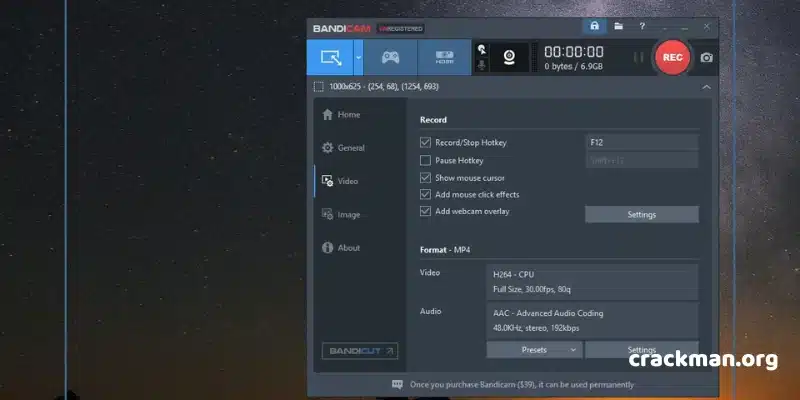
Task: Take a screenshot with the camera icon
Action: (707, 58)
